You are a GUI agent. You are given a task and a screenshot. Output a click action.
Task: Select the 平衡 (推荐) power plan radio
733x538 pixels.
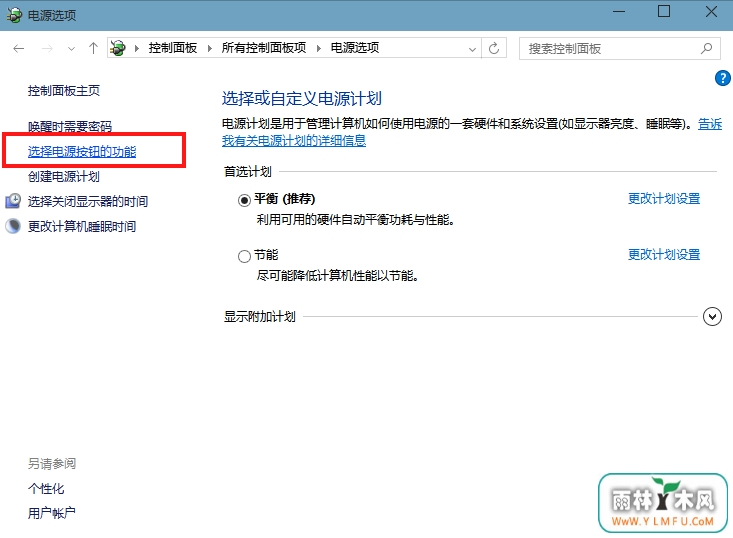(x=244, y=201)
